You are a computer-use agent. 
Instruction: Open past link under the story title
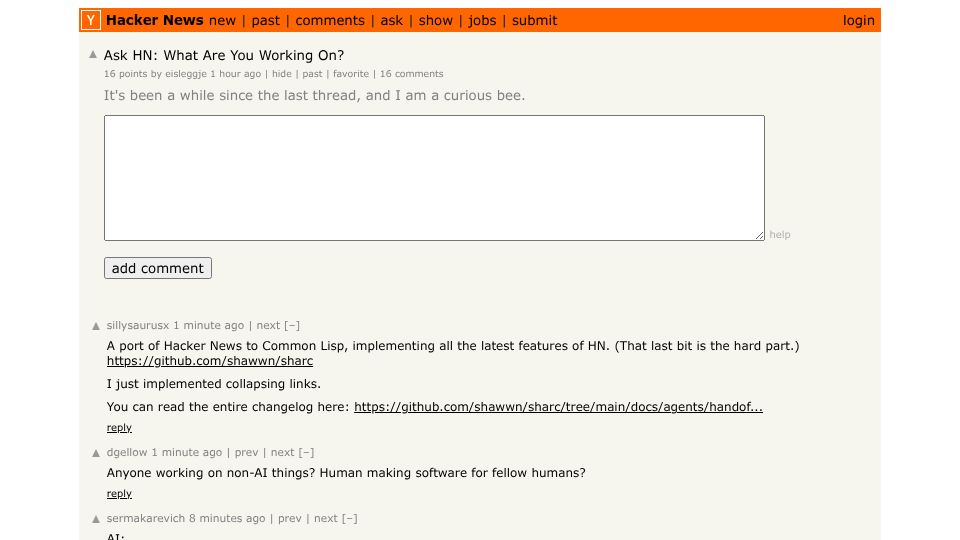(312, 73)
